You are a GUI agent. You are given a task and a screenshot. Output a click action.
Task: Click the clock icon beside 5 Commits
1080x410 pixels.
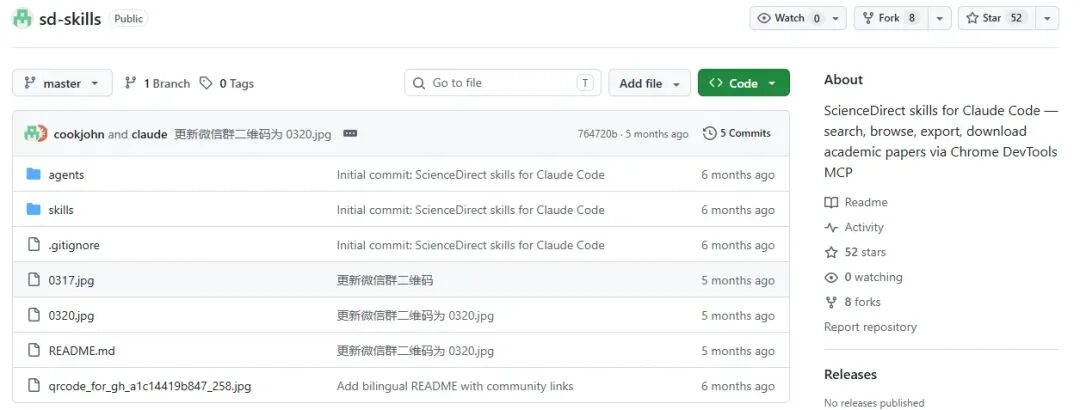pyautogui.click(x=709, y=134)
